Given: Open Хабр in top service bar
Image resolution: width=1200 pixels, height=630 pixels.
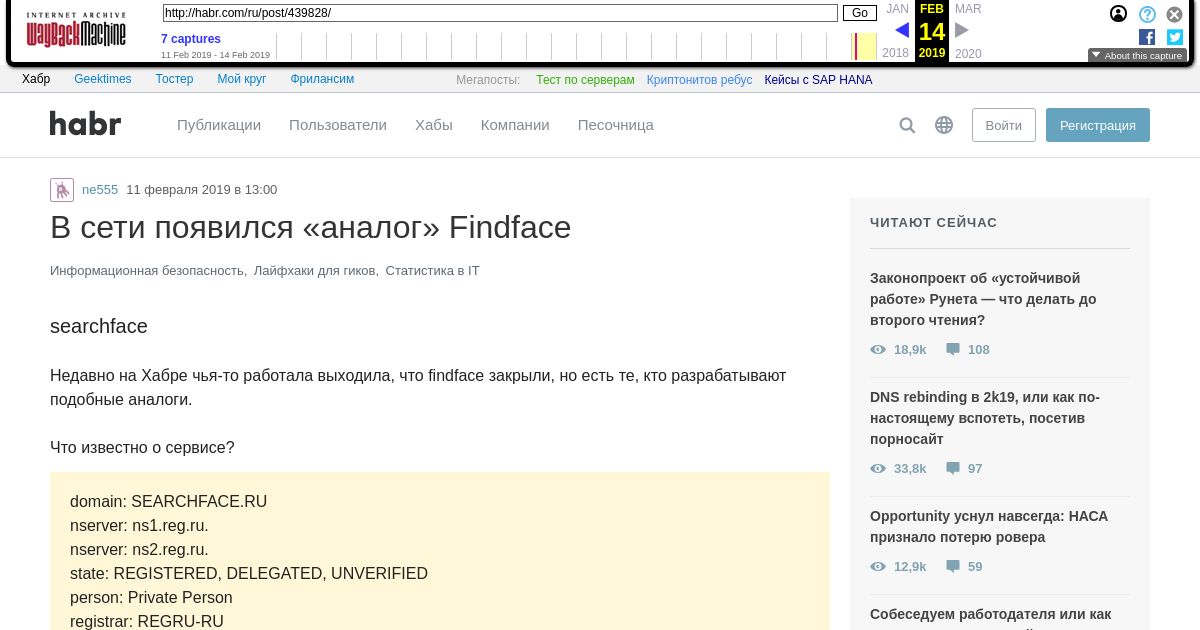Looking at the screenshot, I should pyautogui.click(x=36, y=79).
